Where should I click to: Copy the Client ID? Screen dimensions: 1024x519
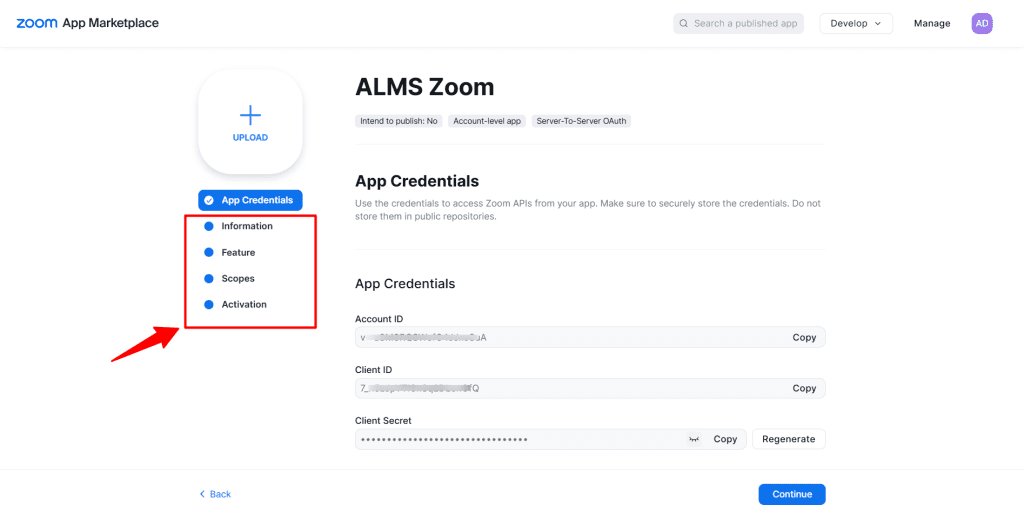pyautogui.click(x=804, y=388)
